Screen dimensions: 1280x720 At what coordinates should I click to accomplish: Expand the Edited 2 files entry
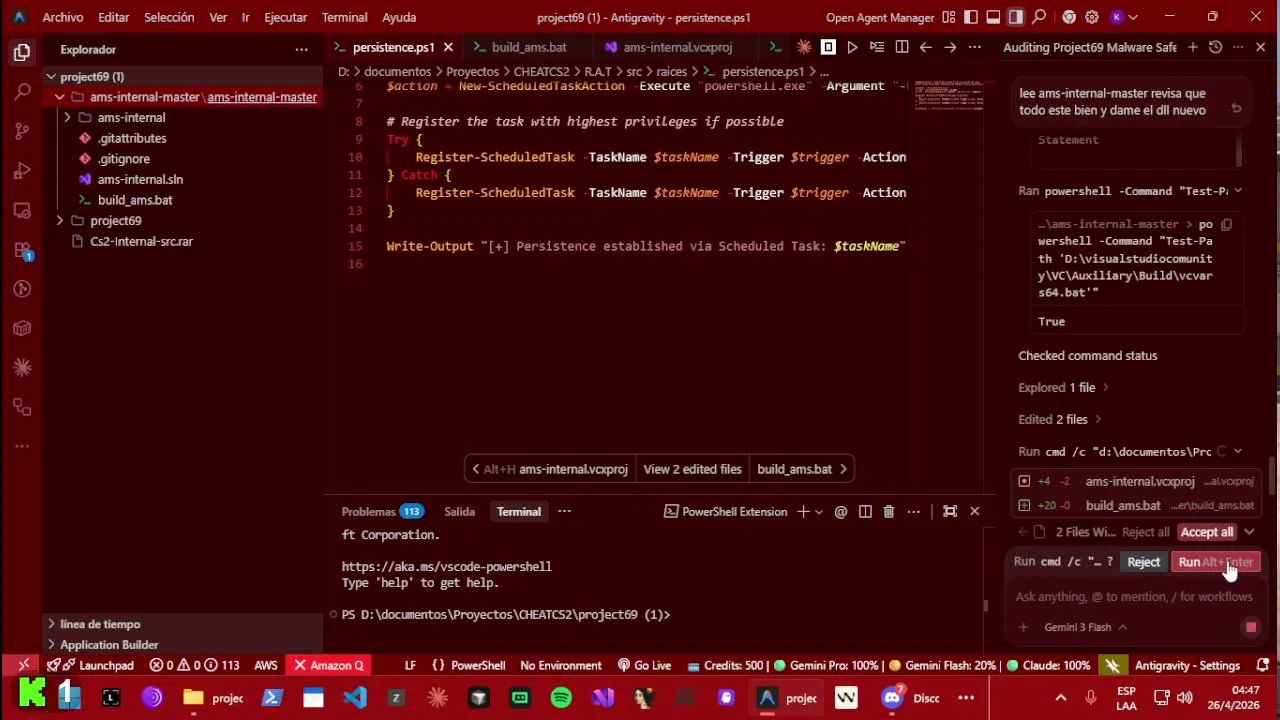pos(1060,419)
